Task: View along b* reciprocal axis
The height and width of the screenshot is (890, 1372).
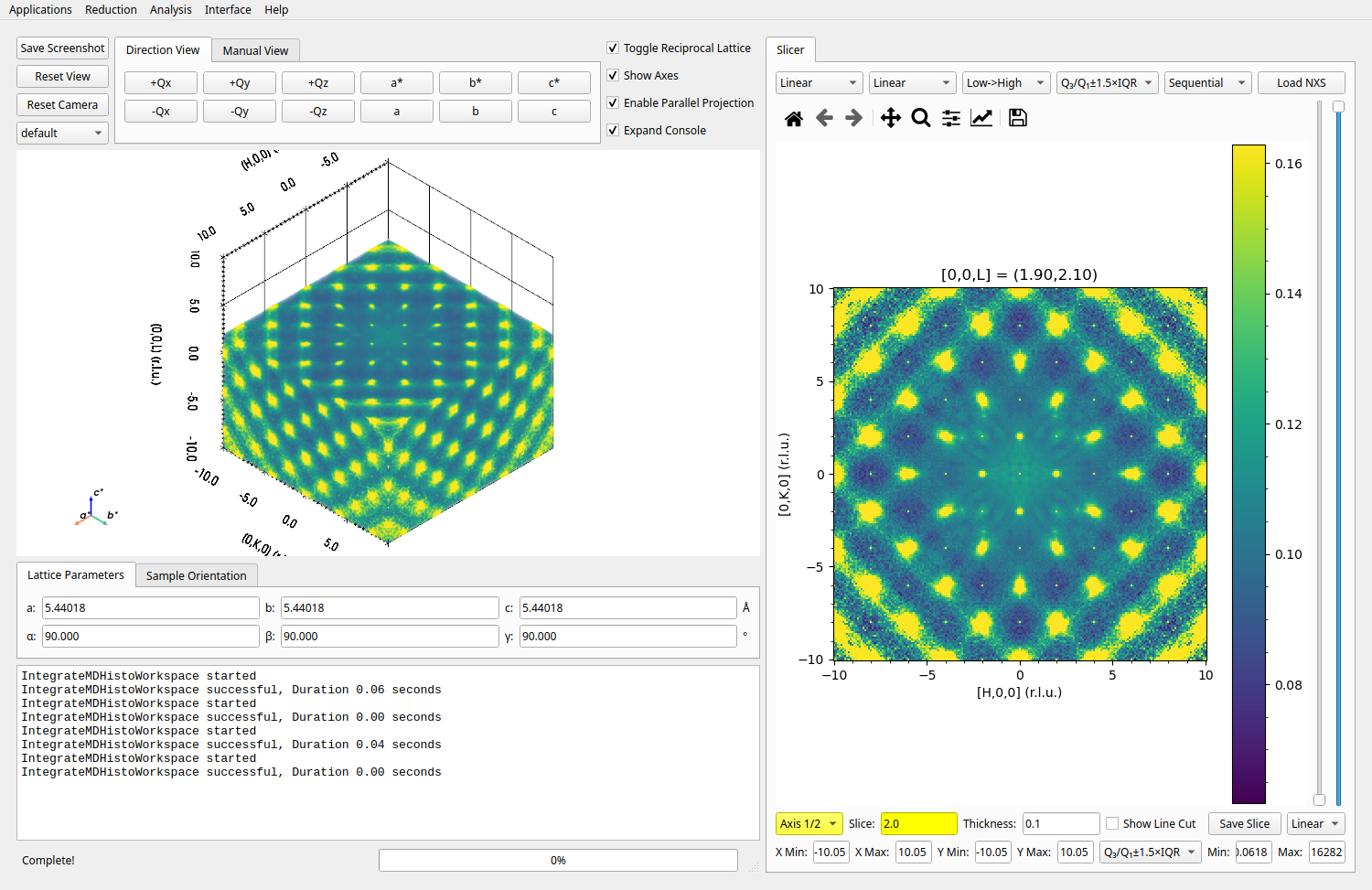Action: click(x=476, y=82)
